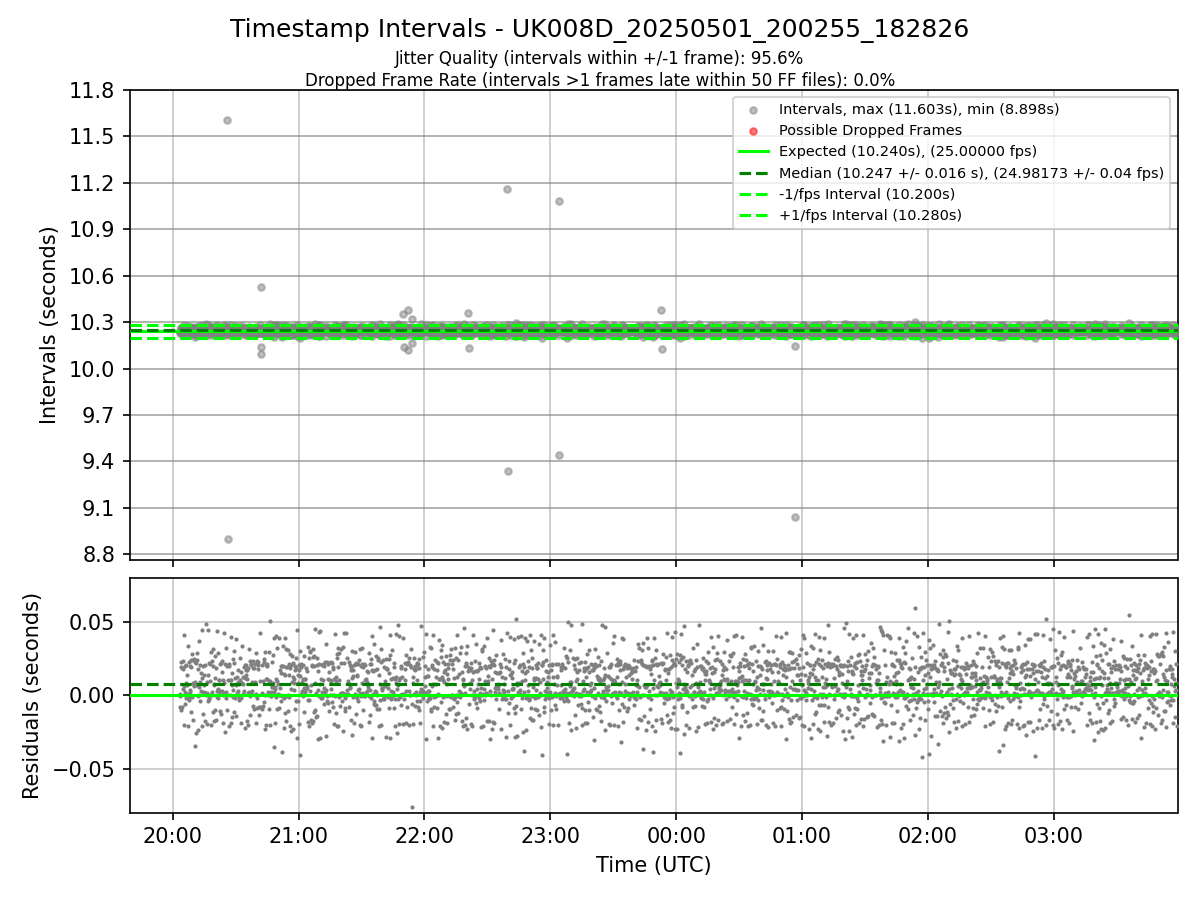
Task: Click the '02:00' x-axis tick label
Action: (x=927, y=835)
